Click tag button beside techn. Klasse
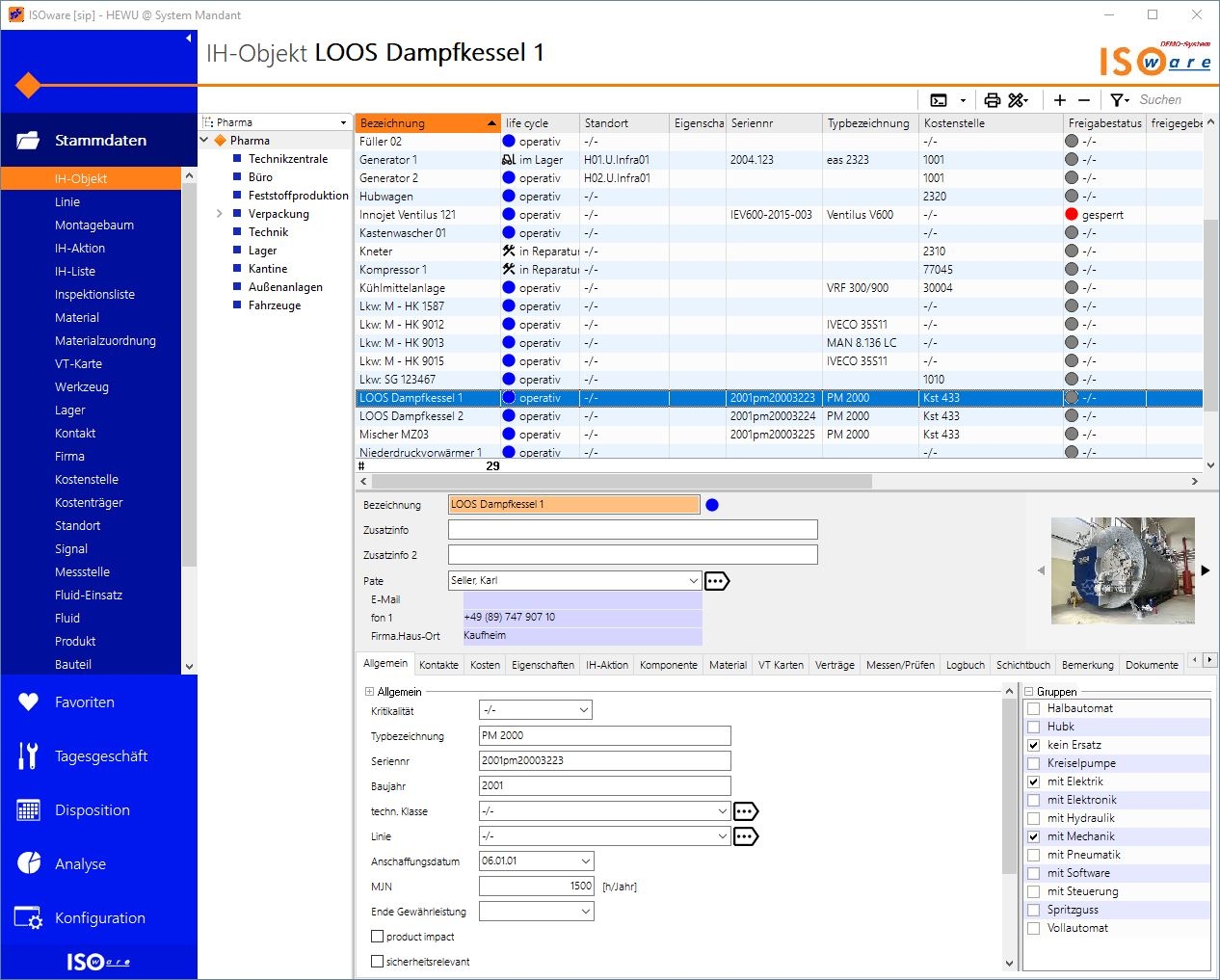Screen dimensions: 1220x980 [x=746, y=811]
